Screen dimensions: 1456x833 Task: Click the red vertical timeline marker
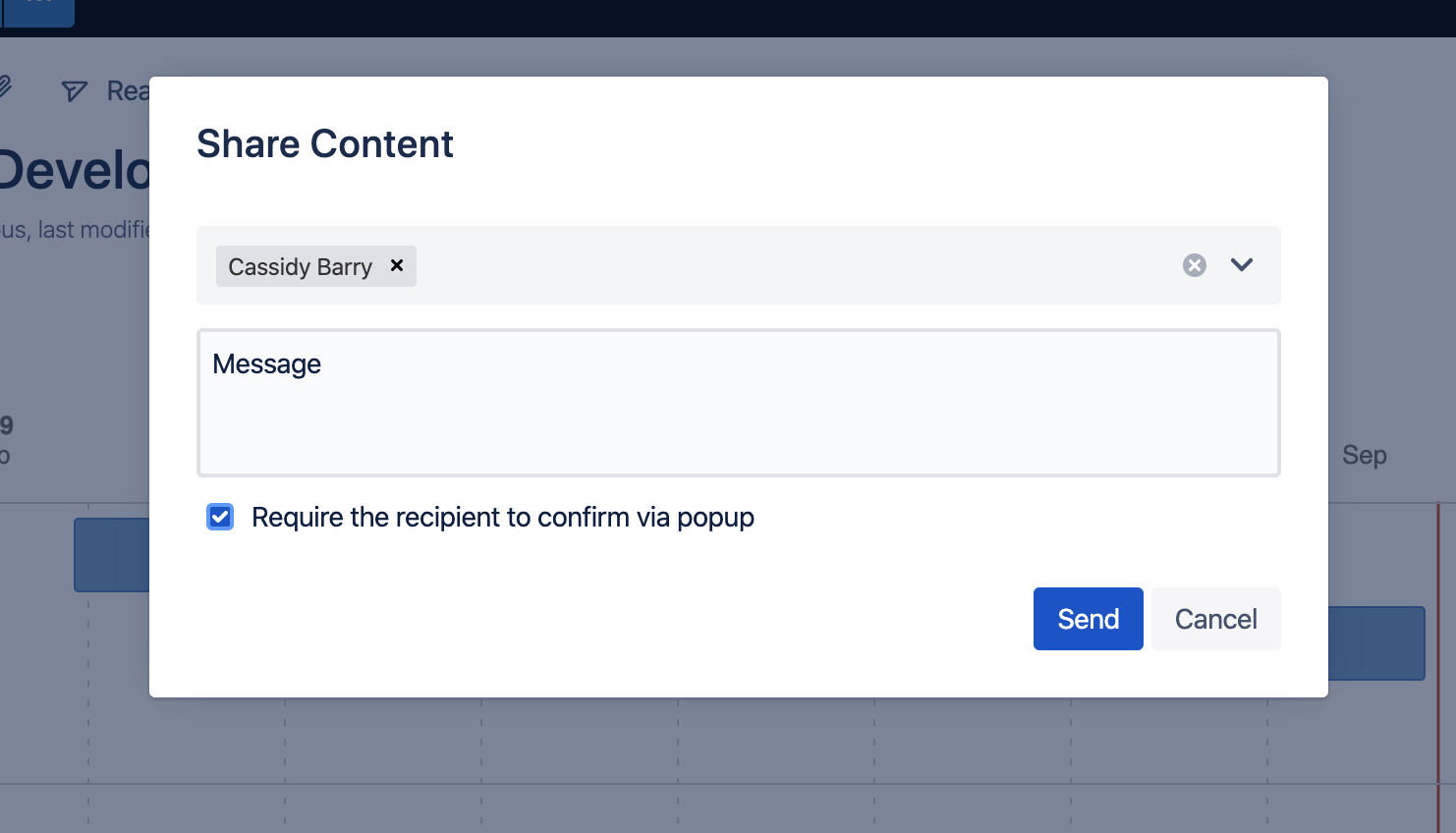click(1438, 668)
